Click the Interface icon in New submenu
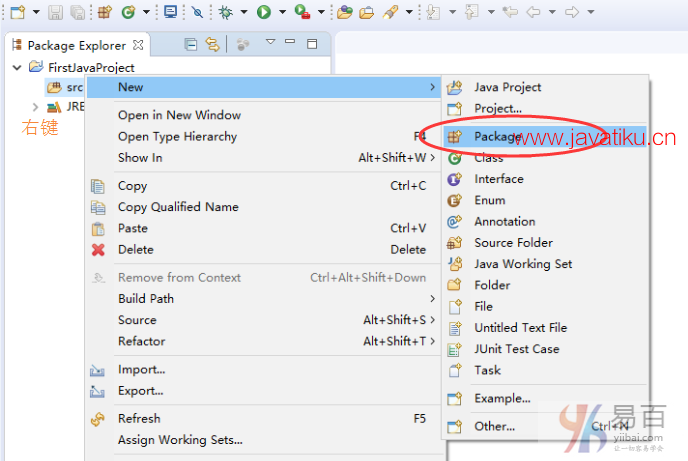 pos(455,179)
